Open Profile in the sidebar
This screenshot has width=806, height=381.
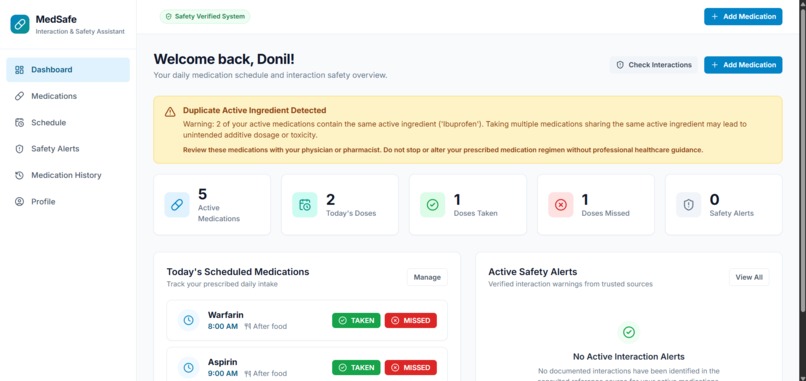click(68, 202)
